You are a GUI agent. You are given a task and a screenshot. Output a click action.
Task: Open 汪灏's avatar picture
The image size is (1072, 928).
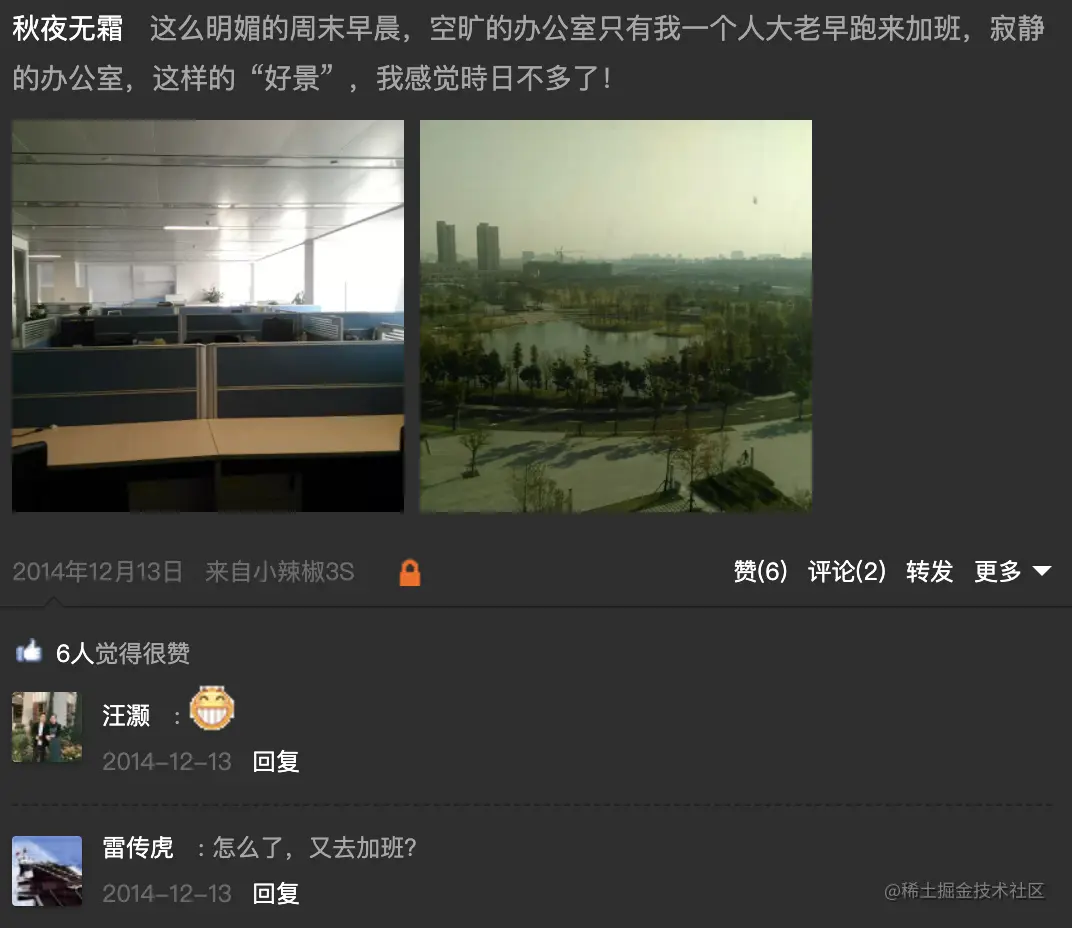(47, 727)
